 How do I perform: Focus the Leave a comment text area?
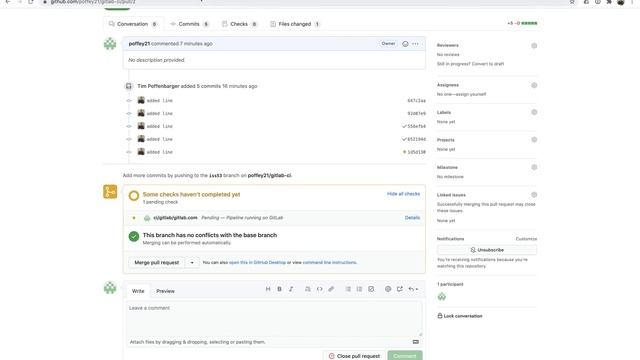(274, 319)
